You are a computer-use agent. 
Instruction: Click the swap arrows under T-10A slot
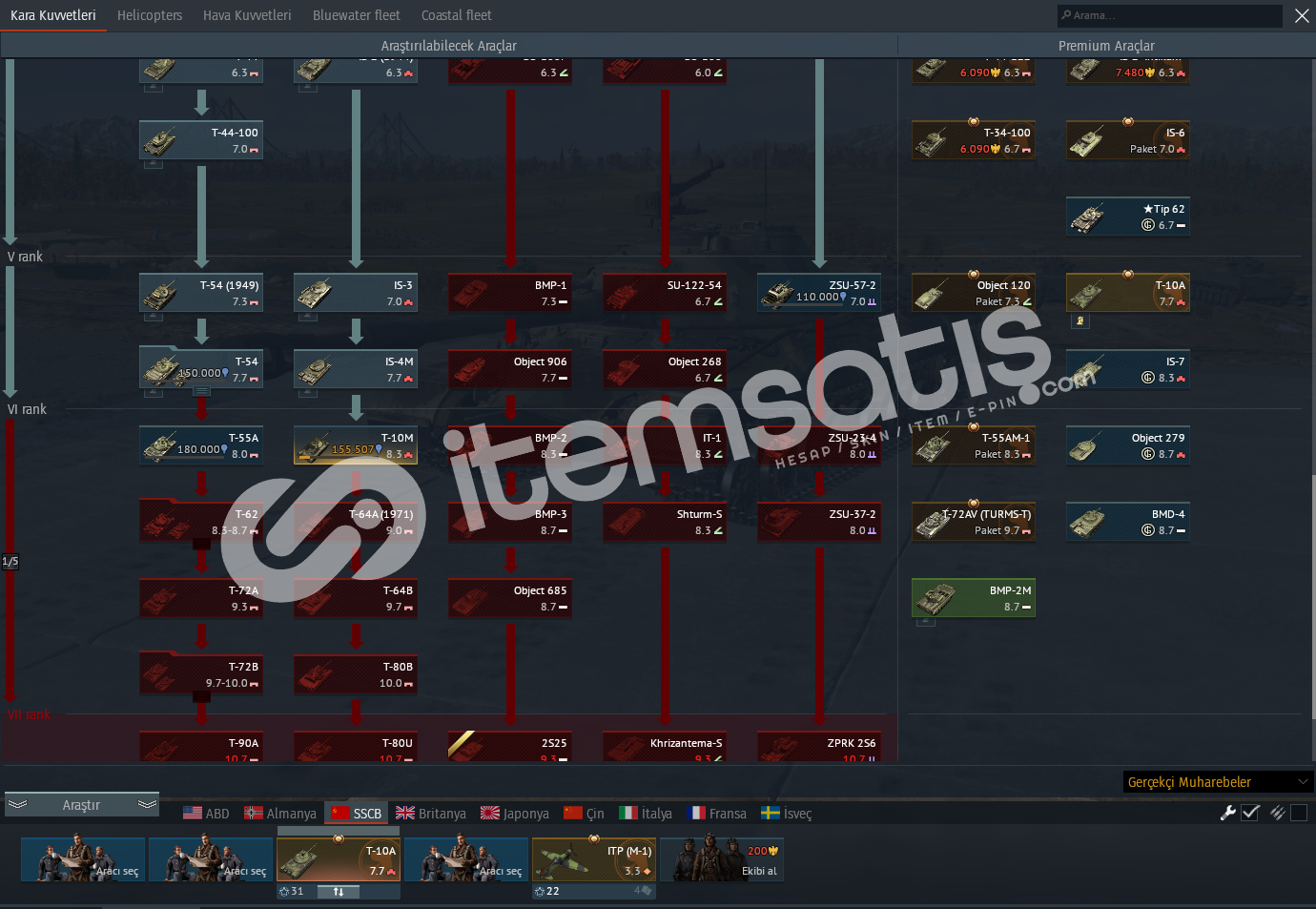[339, 892]
